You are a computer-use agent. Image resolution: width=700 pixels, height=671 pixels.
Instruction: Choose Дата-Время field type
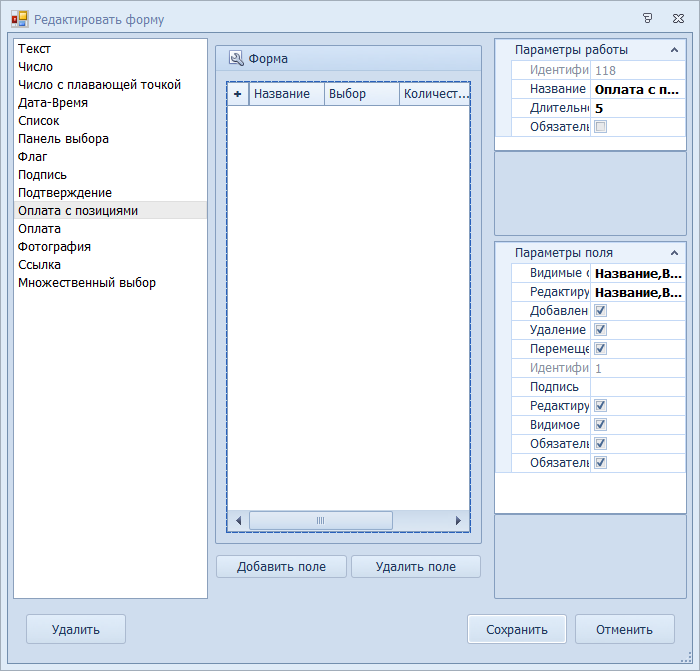[110, 103]
